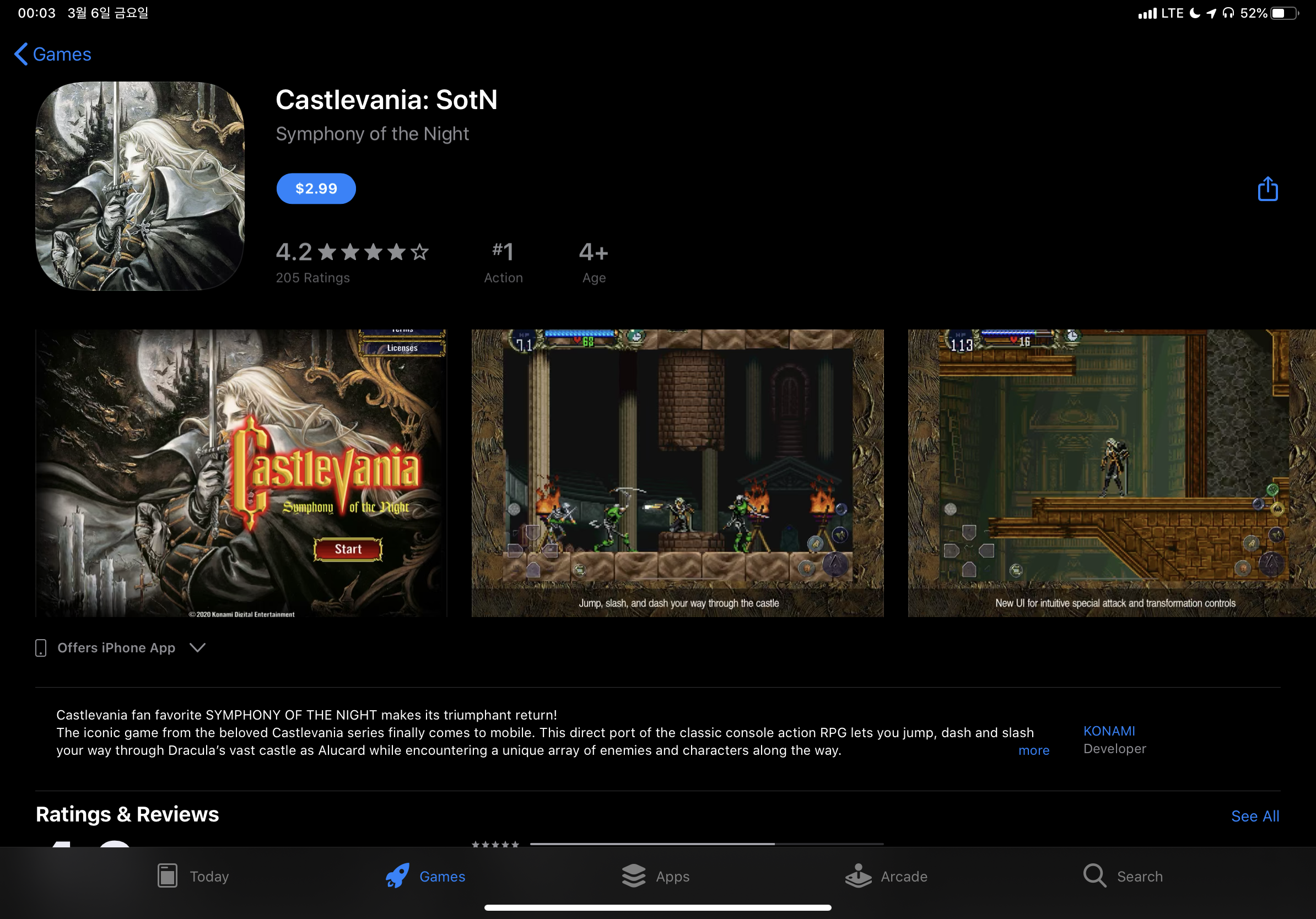Open the Castlevania title screen screenshot
This screenshot has width=1316, height=919.
pyautogui.click(x=241, y=473)
